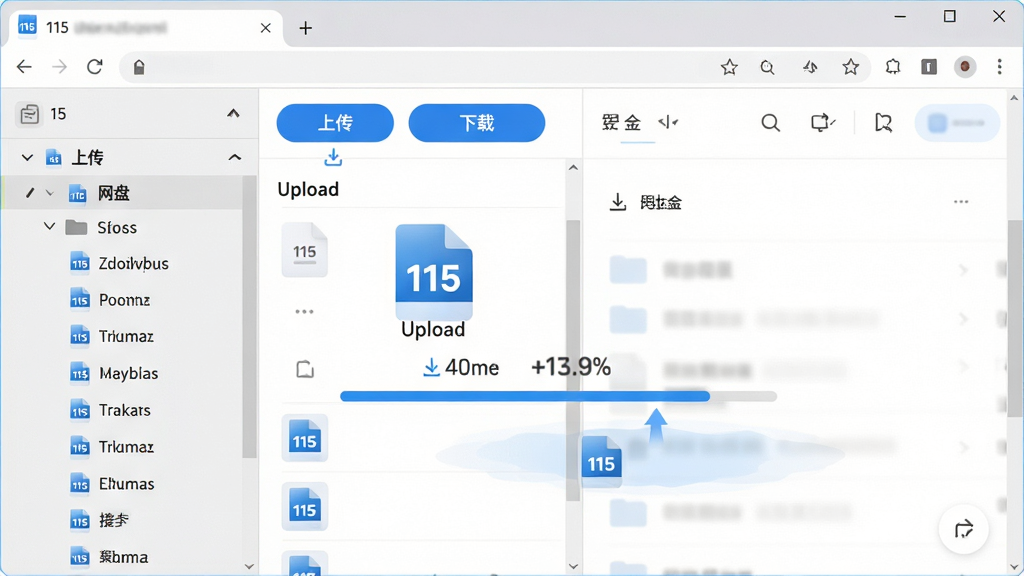Screen dimensions: 1024x576
Task: Reload the current page
Action: (x=95, y=67)
